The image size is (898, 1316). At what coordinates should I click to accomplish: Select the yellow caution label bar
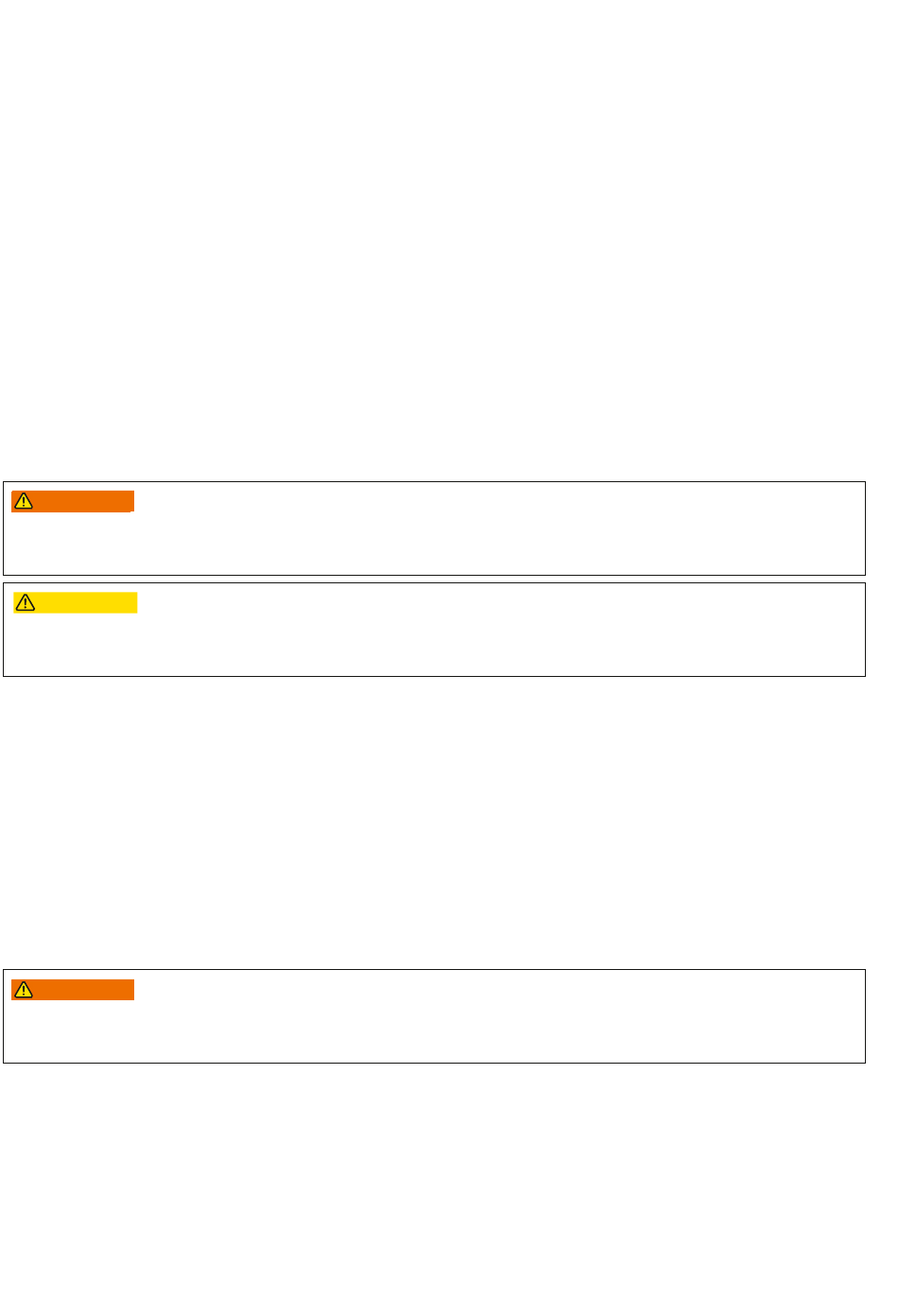[x=75, y=602]
